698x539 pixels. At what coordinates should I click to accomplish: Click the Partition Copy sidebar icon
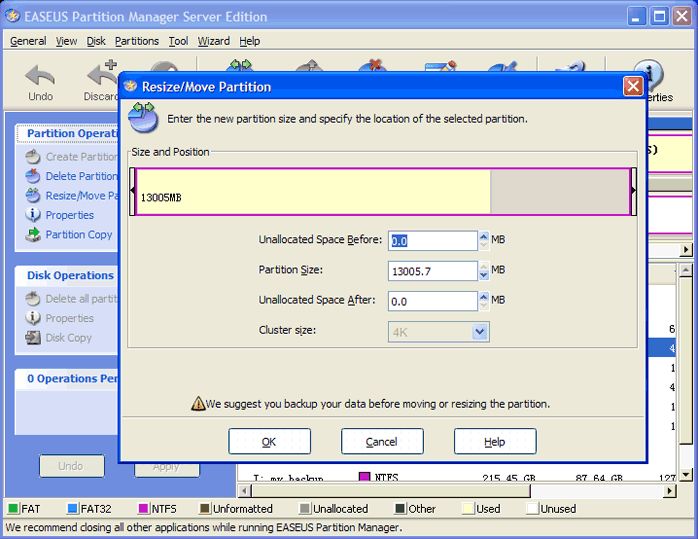[33, 234]
